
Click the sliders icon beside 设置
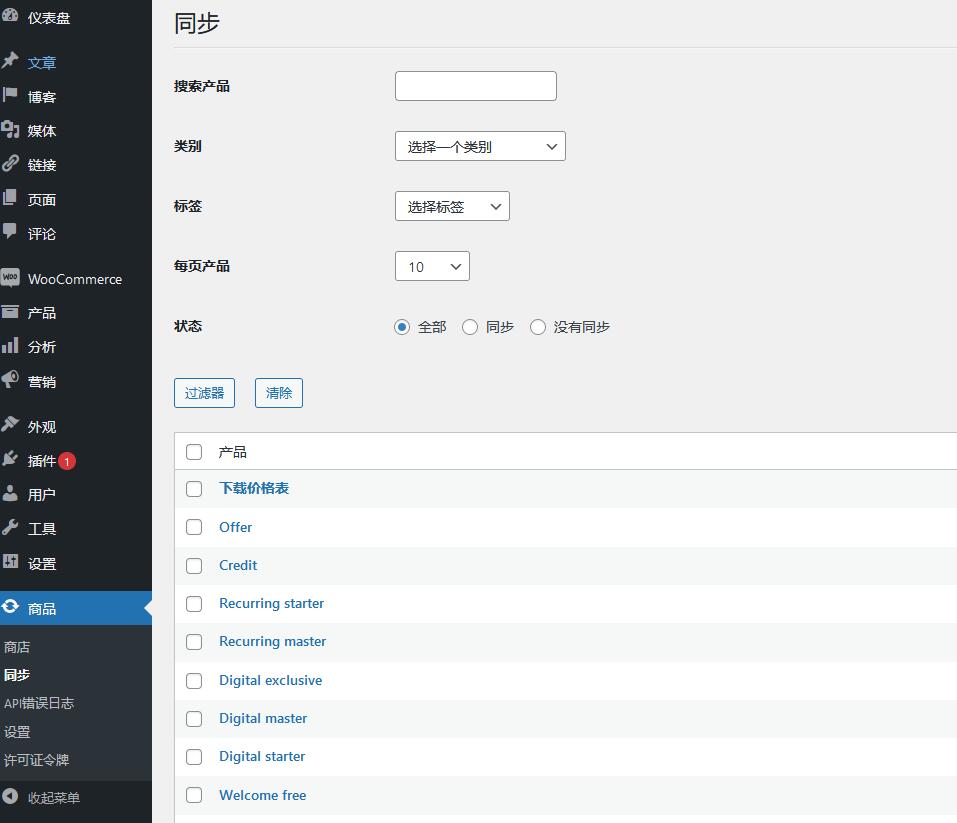[x=10, y=562]
